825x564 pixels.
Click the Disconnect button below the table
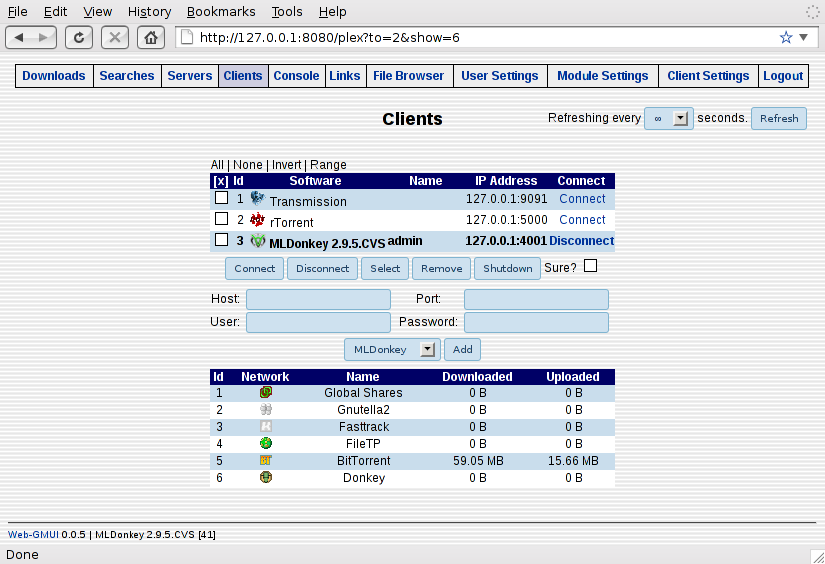tap(323, 268)
